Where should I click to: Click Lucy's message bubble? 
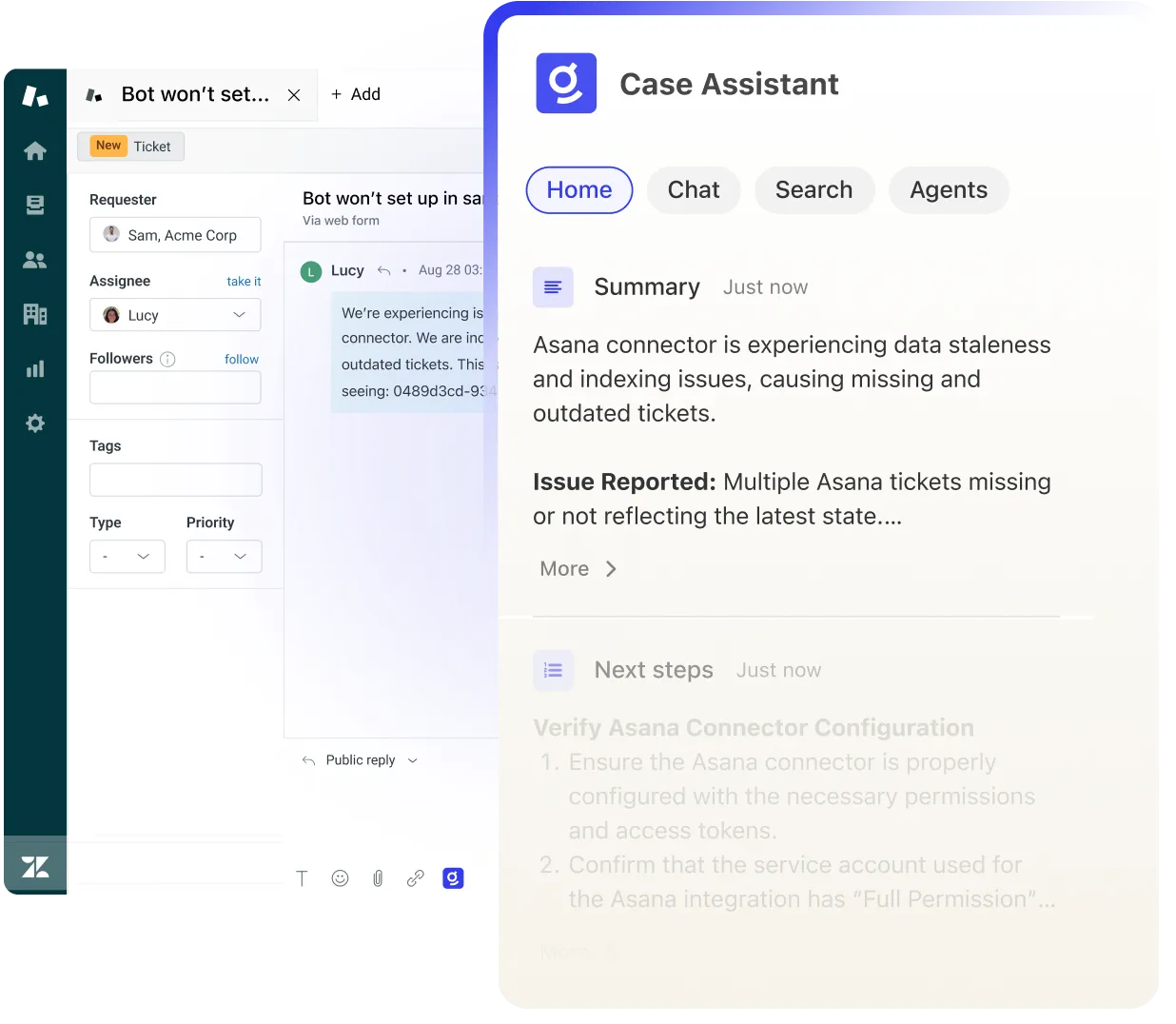point(413,352)
